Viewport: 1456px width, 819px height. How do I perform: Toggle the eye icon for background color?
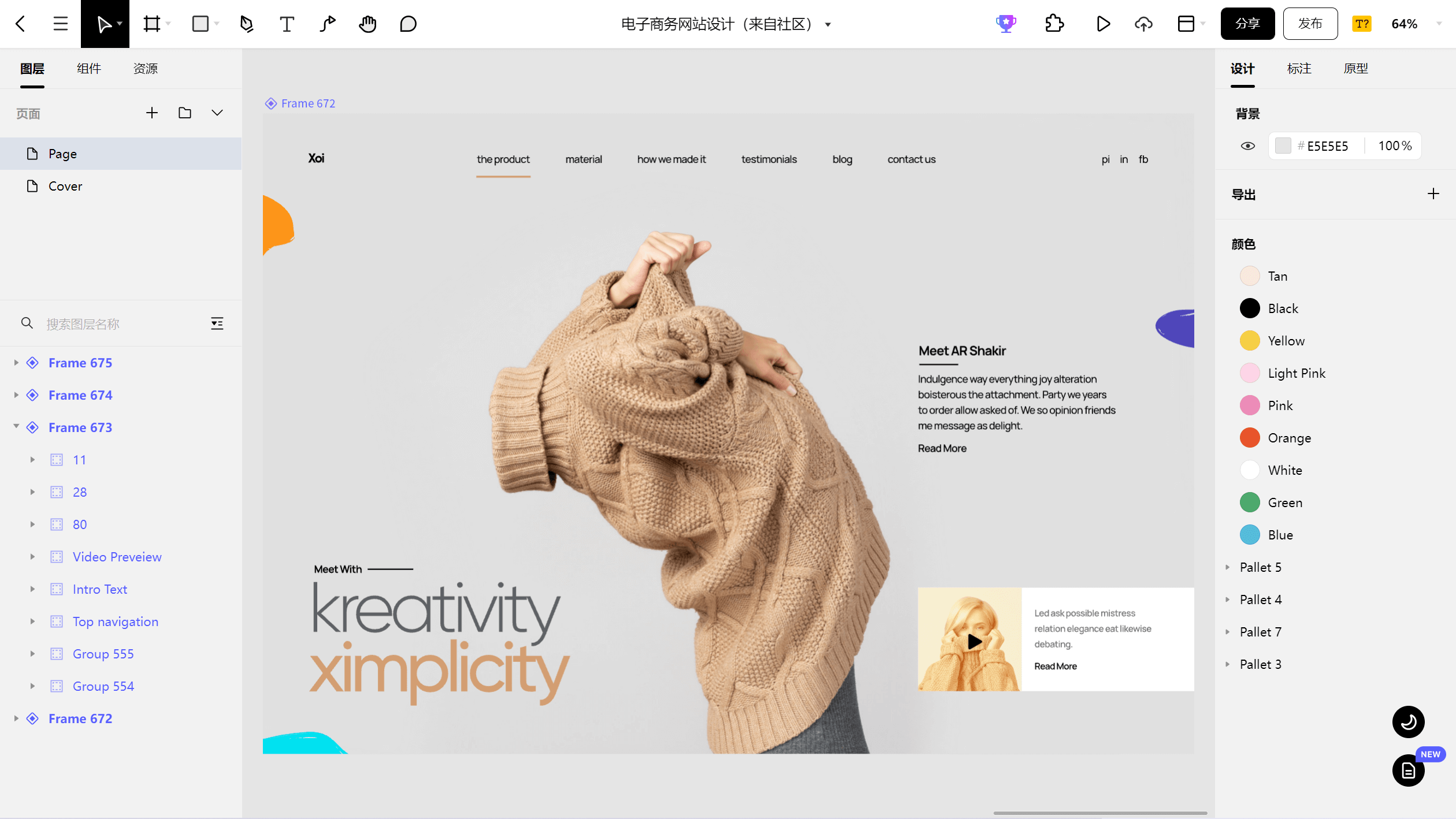[1248, 145]
